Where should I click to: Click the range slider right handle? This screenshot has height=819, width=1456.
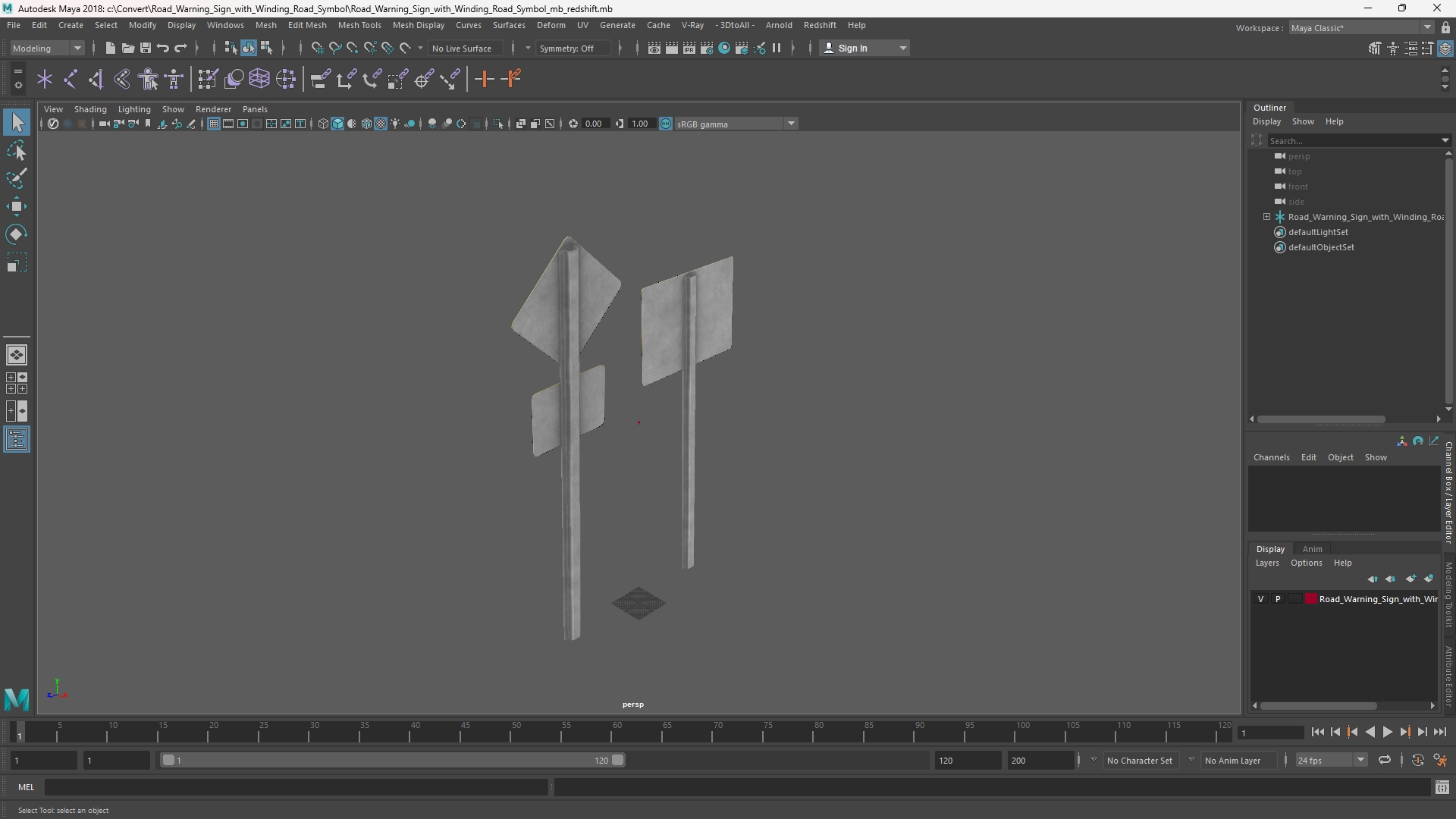pos(618,760)
